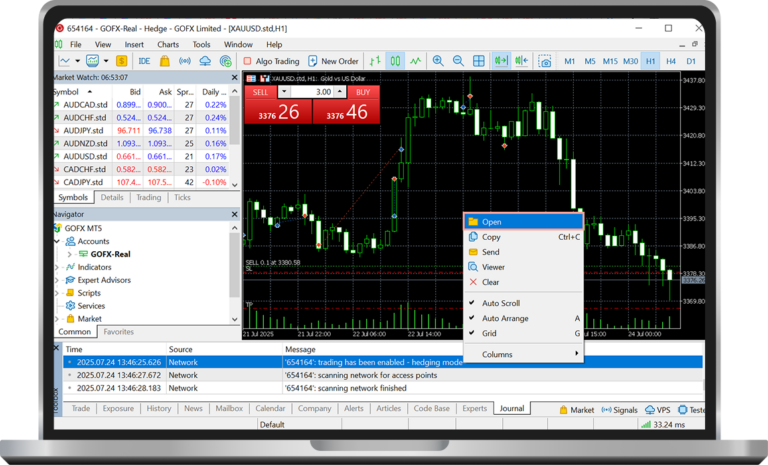768x465 pixels.
Task: Open a new chart window icon
Action: 64,61
